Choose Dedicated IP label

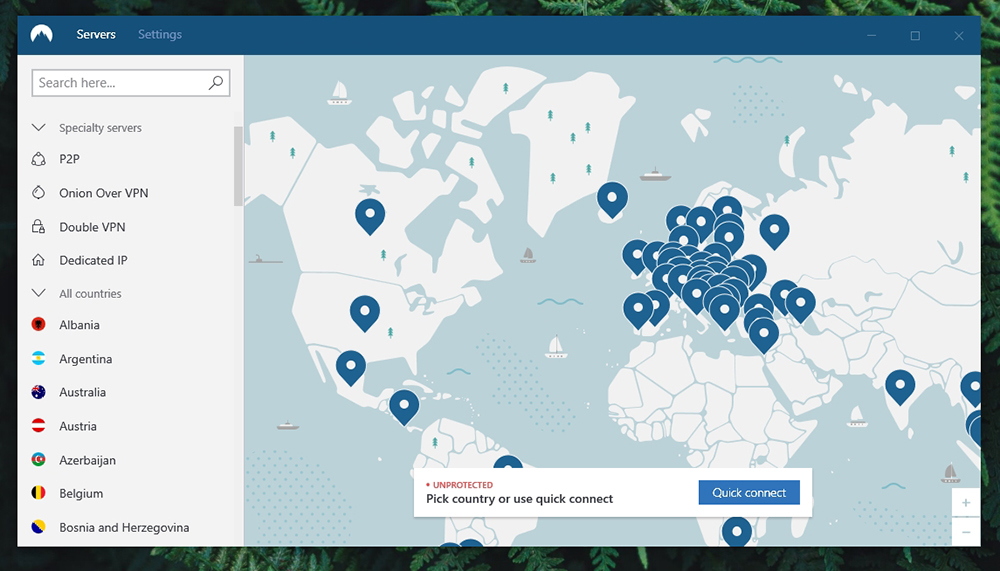(x=93, y=260)
